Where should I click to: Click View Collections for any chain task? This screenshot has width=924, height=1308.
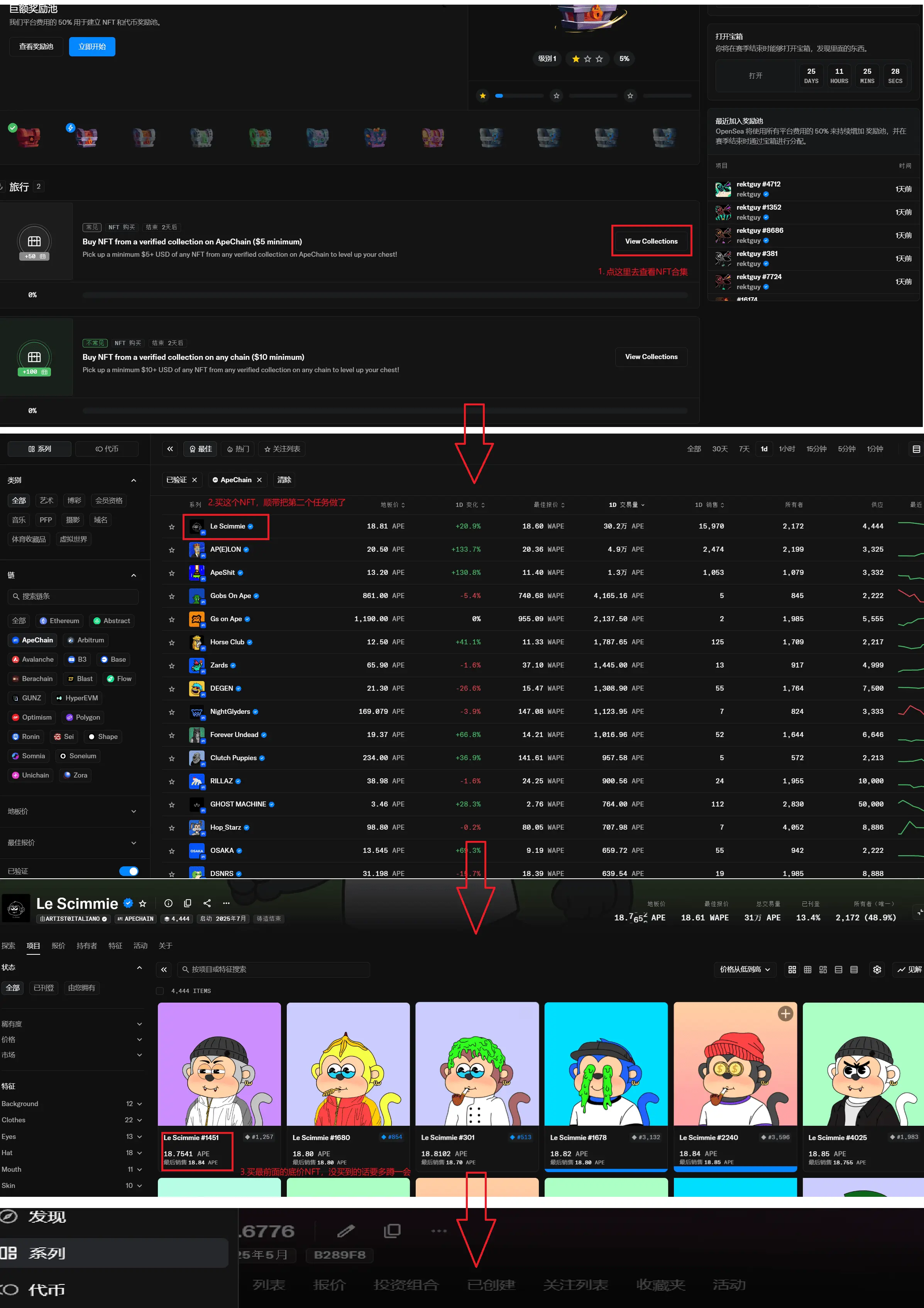click(x=652, y=357)
